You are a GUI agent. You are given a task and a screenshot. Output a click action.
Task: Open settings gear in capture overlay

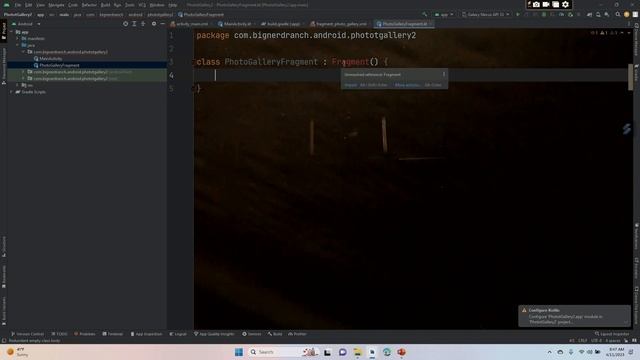tap(565, 4)
